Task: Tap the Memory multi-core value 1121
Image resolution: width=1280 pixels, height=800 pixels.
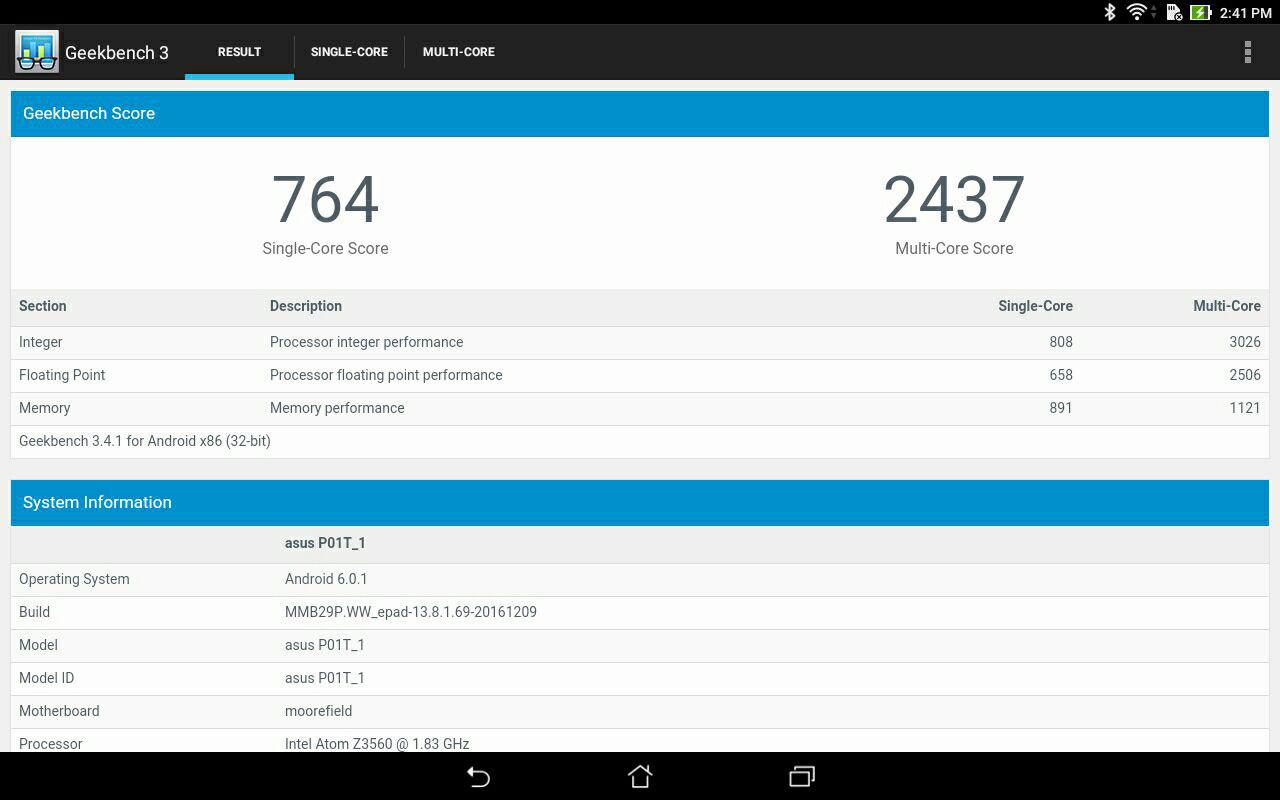Action: 1245,408
